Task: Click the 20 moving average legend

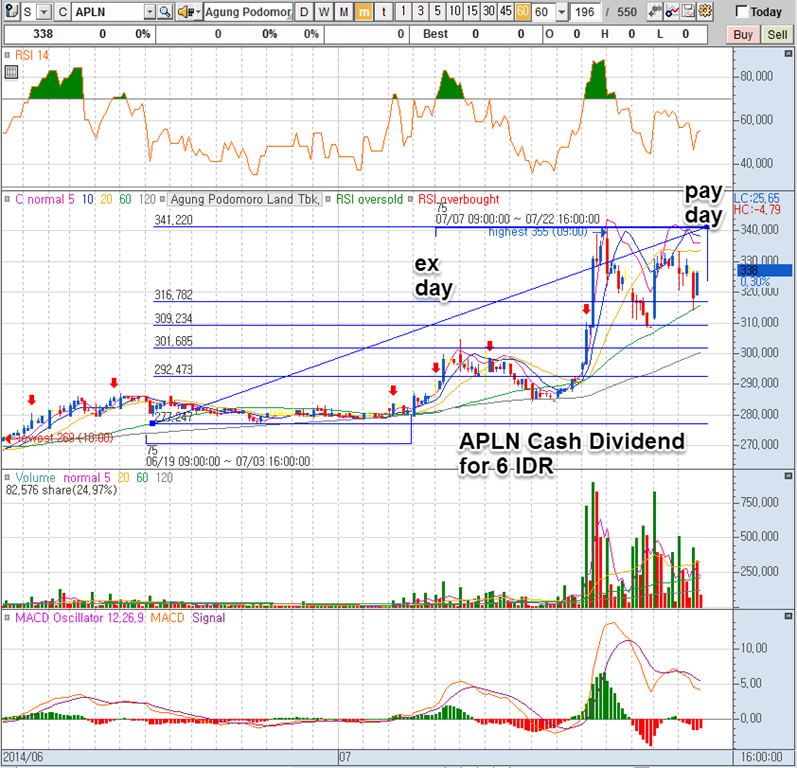Action: click(x=106, y=199)
